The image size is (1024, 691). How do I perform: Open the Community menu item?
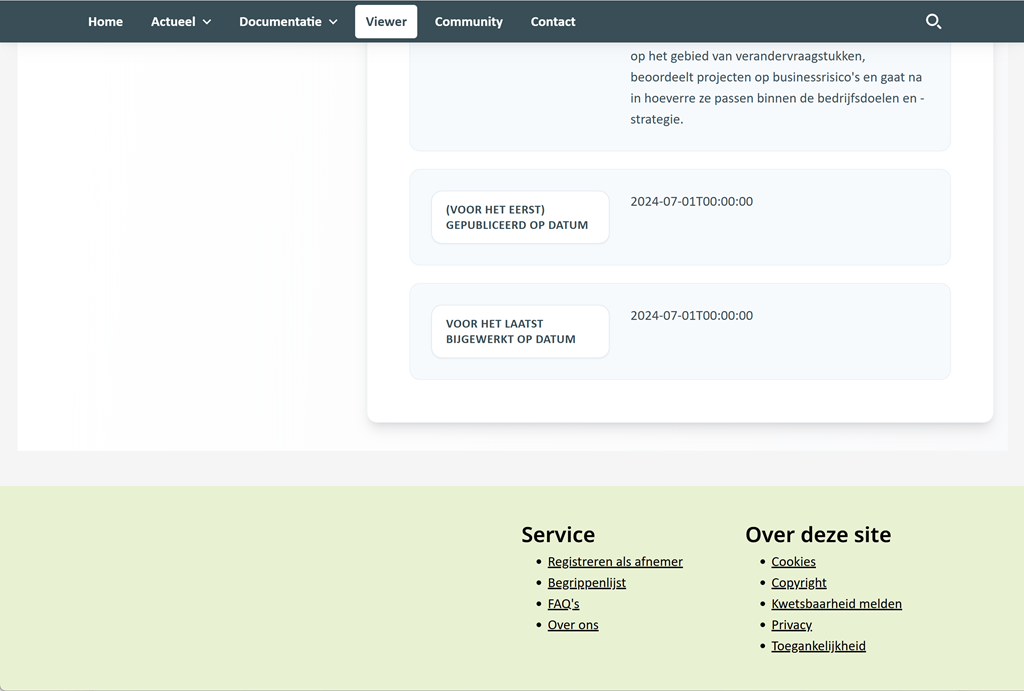tap(468, 22)
